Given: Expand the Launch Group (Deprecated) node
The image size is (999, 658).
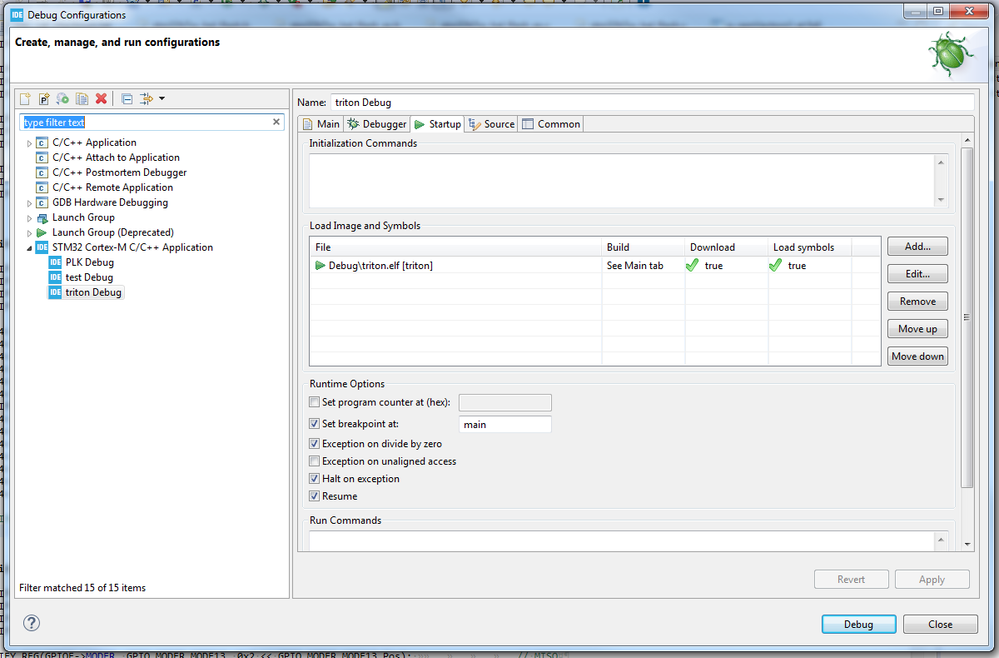Looking at the screenshot, I should pyautogui.click(x=29, y=233).
